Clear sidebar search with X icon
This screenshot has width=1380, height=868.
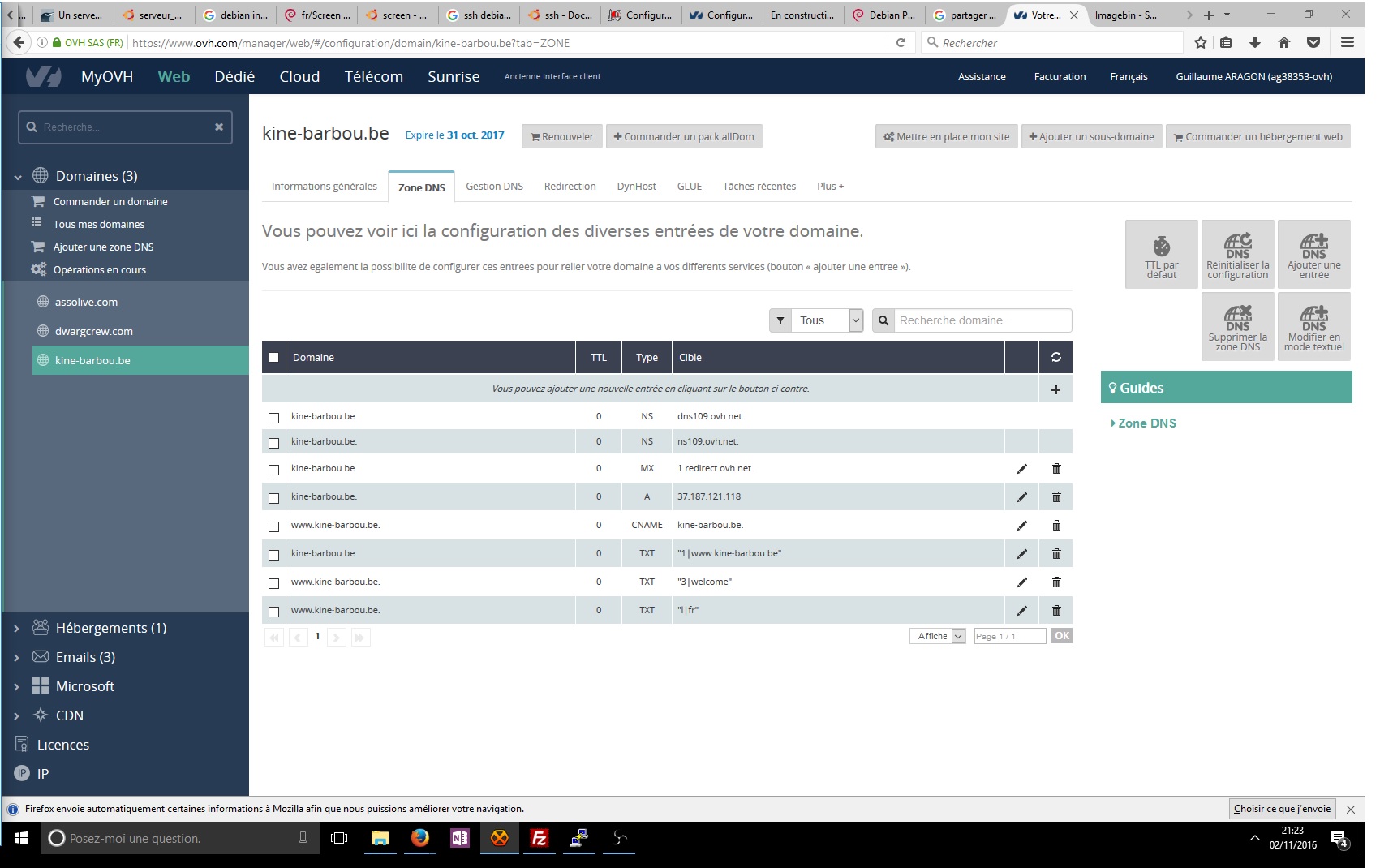pos(219,127)
